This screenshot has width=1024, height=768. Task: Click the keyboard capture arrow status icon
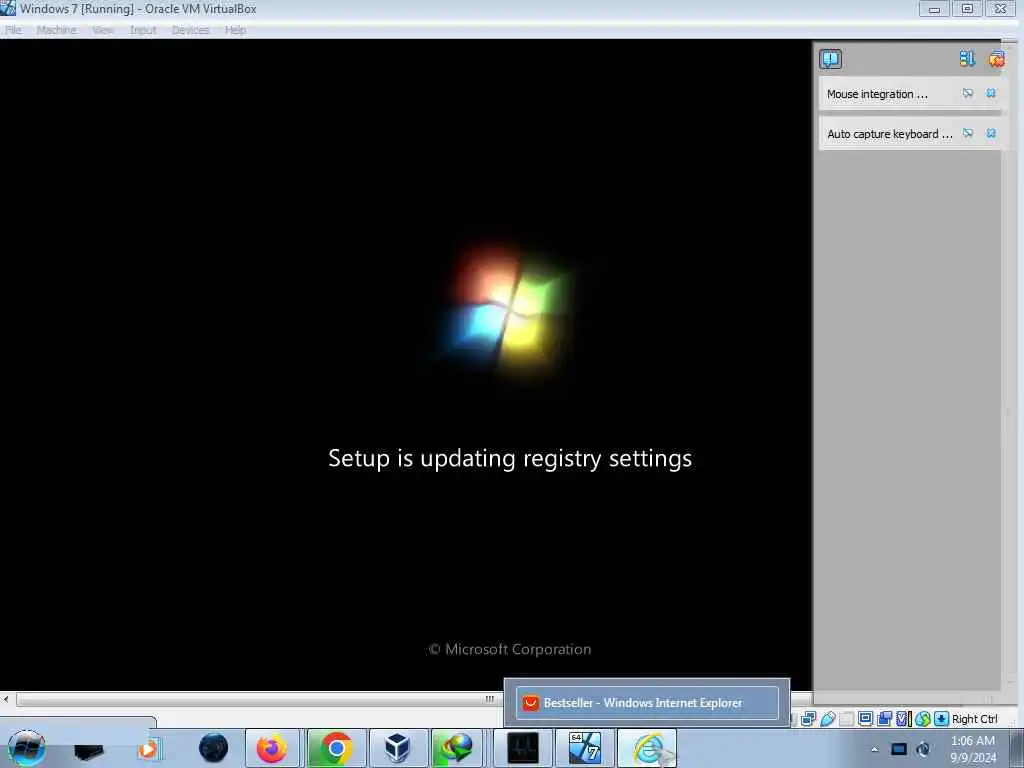pos(941,719)
